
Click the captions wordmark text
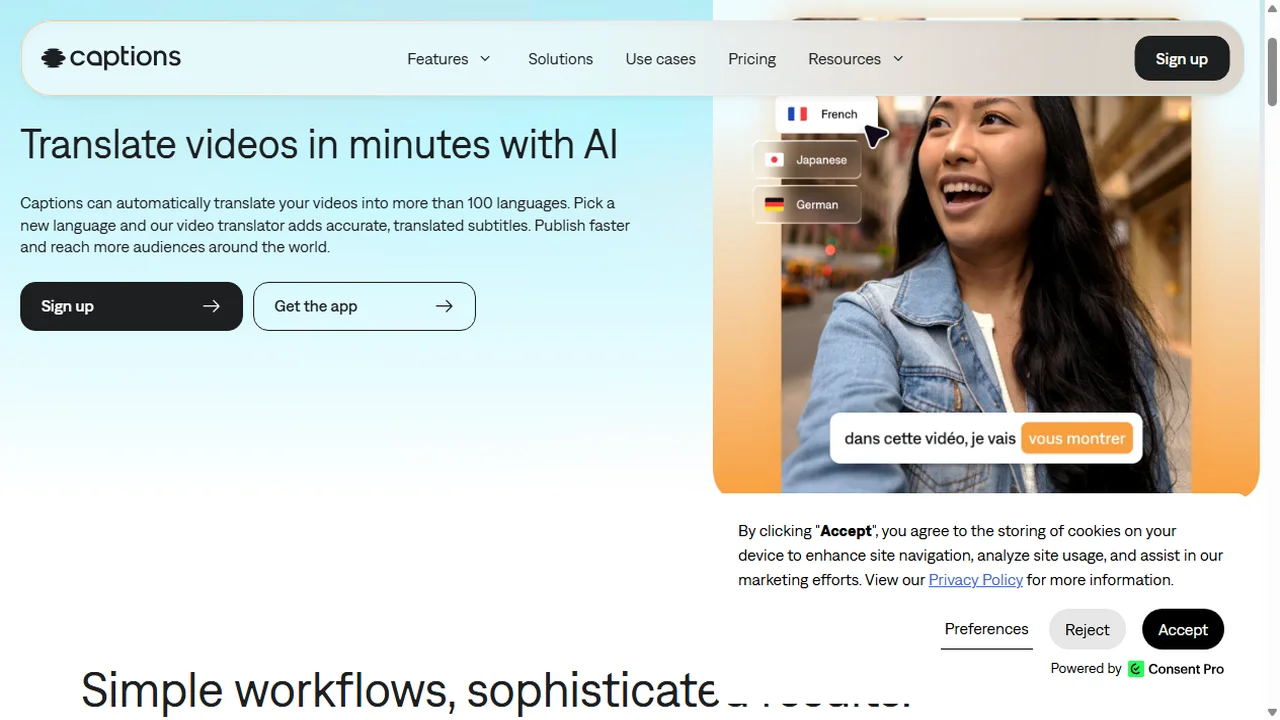point(126,58)
